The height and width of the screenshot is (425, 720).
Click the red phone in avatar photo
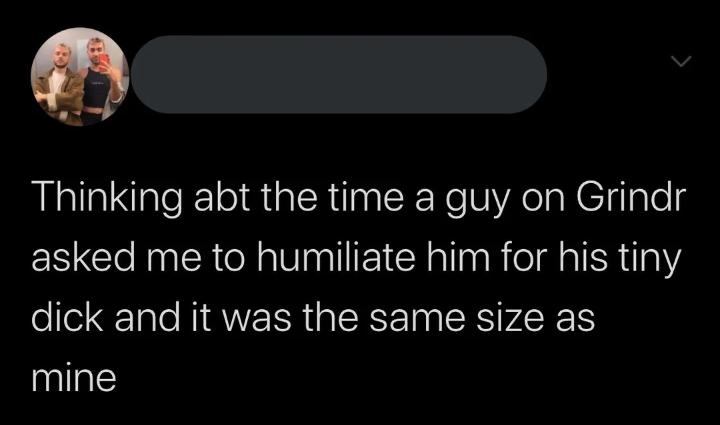point(104,61)
